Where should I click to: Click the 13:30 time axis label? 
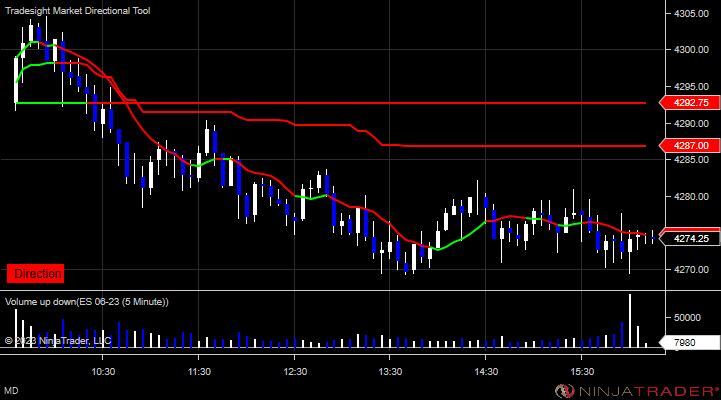390,371
